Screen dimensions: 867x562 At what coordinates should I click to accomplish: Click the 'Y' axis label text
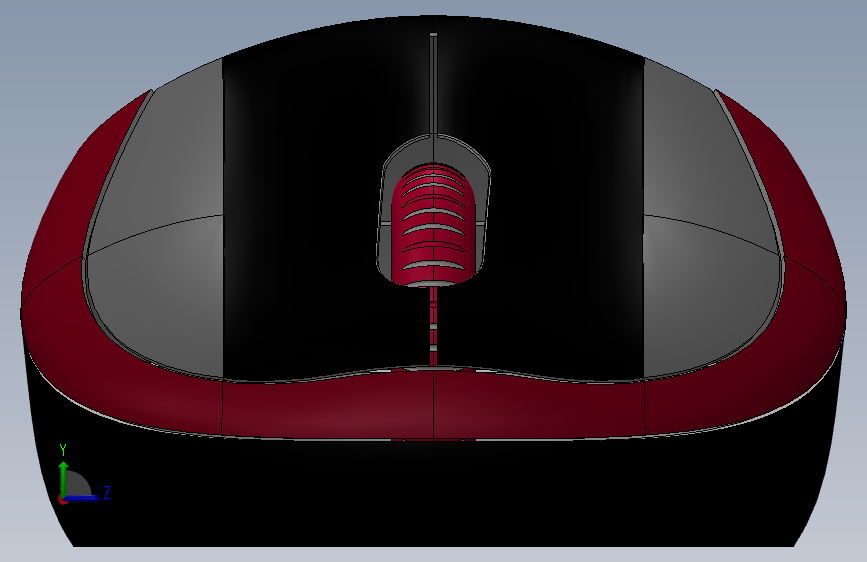click(x=63, y=450)
